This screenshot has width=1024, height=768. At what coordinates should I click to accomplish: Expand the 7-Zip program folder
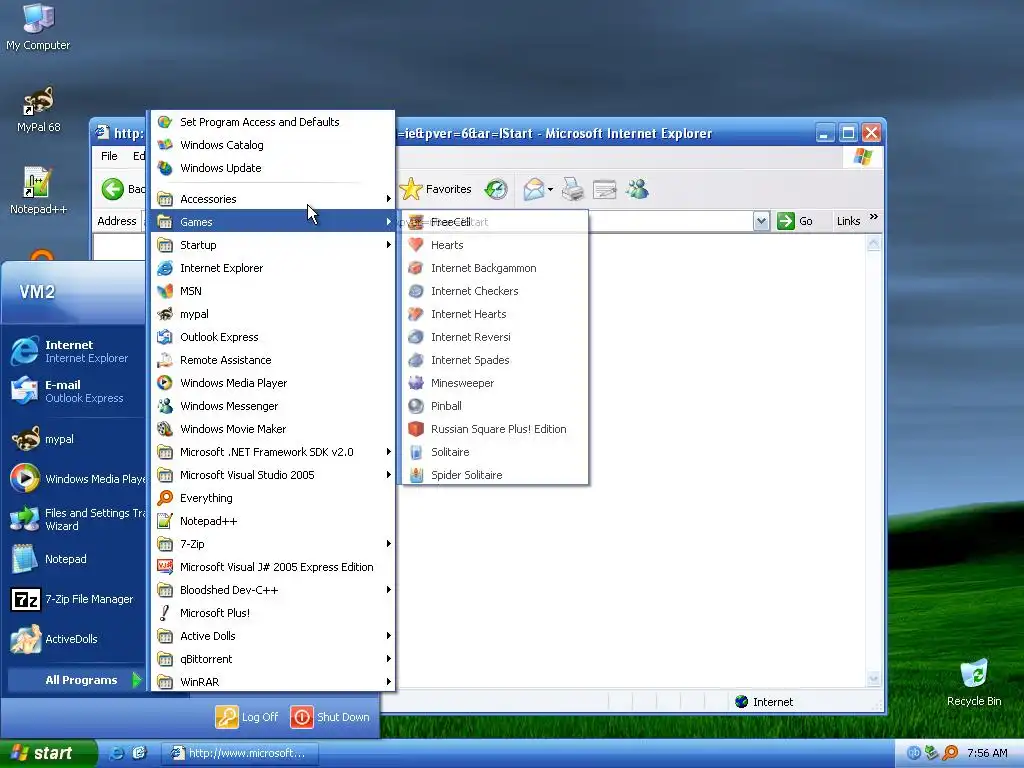[273, 544]
